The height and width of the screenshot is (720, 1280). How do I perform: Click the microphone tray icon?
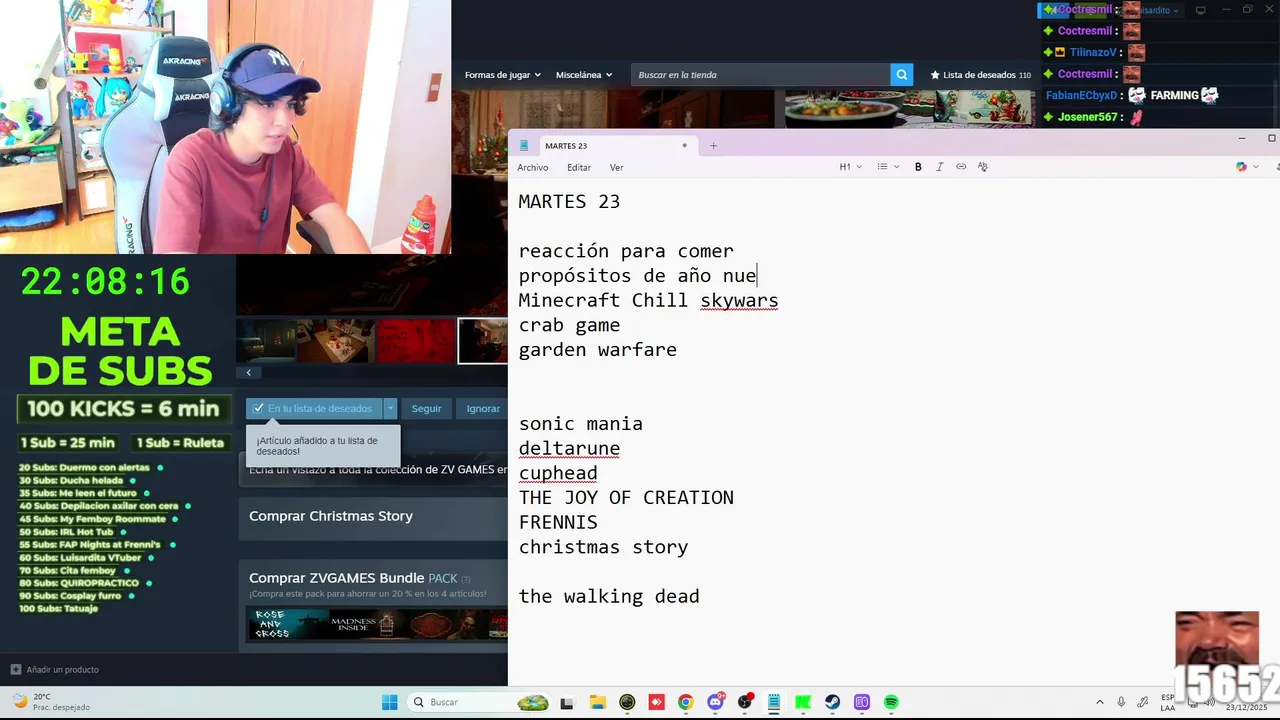[1121, 702]
